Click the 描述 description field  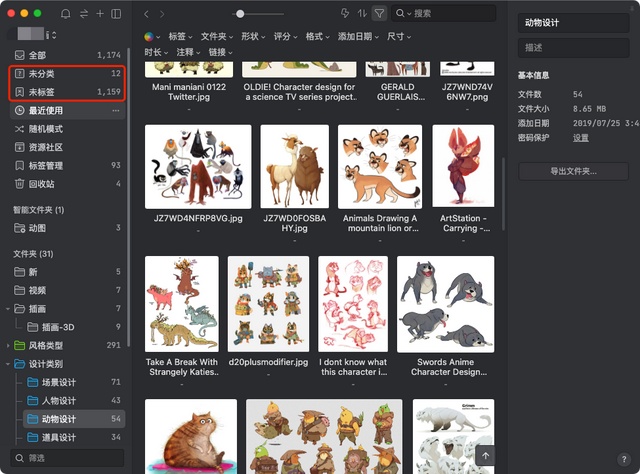pyautogui.click(x=573, y=48)
